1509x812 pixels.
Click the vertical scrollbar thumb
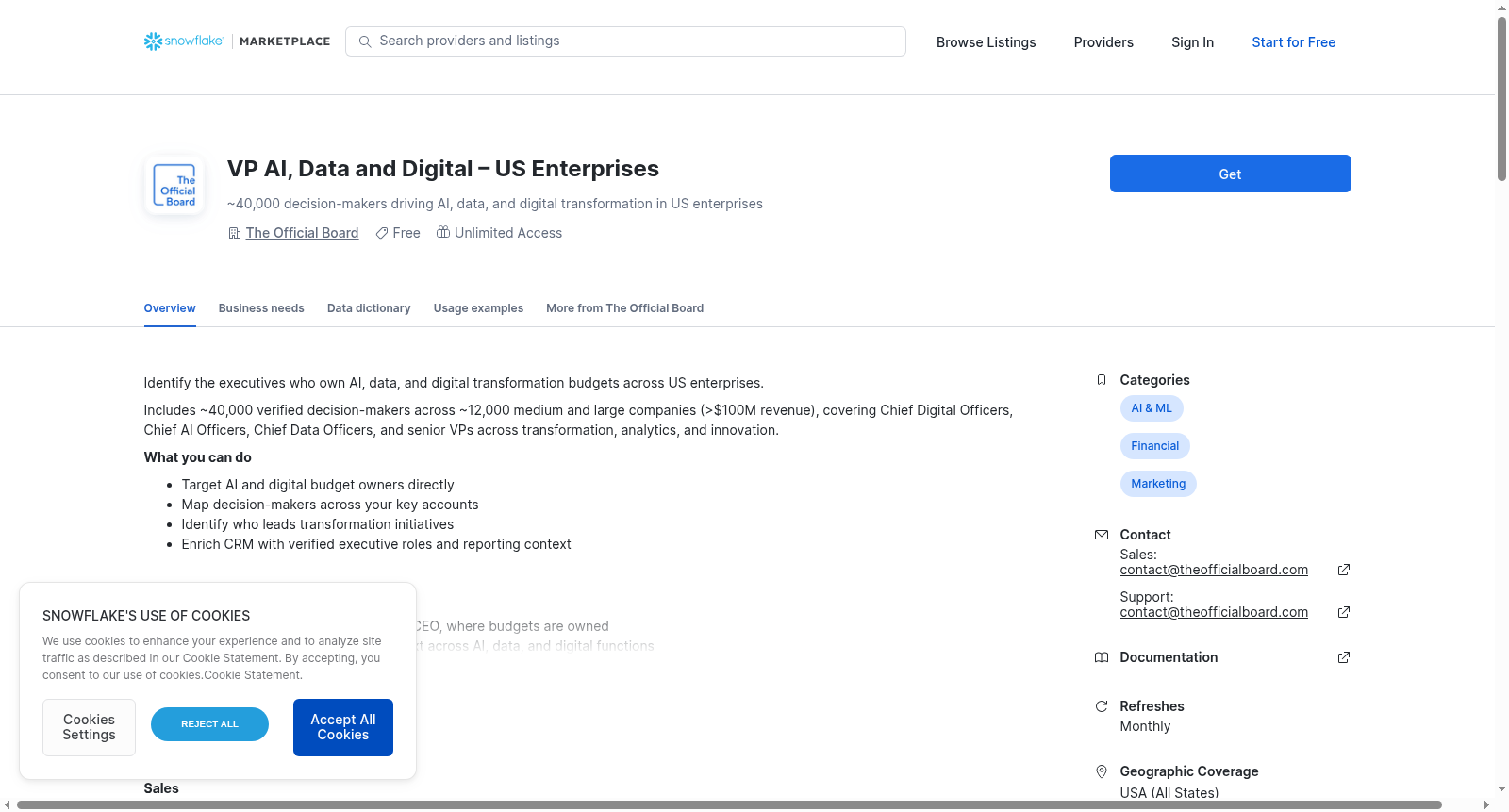point(1501,98)
